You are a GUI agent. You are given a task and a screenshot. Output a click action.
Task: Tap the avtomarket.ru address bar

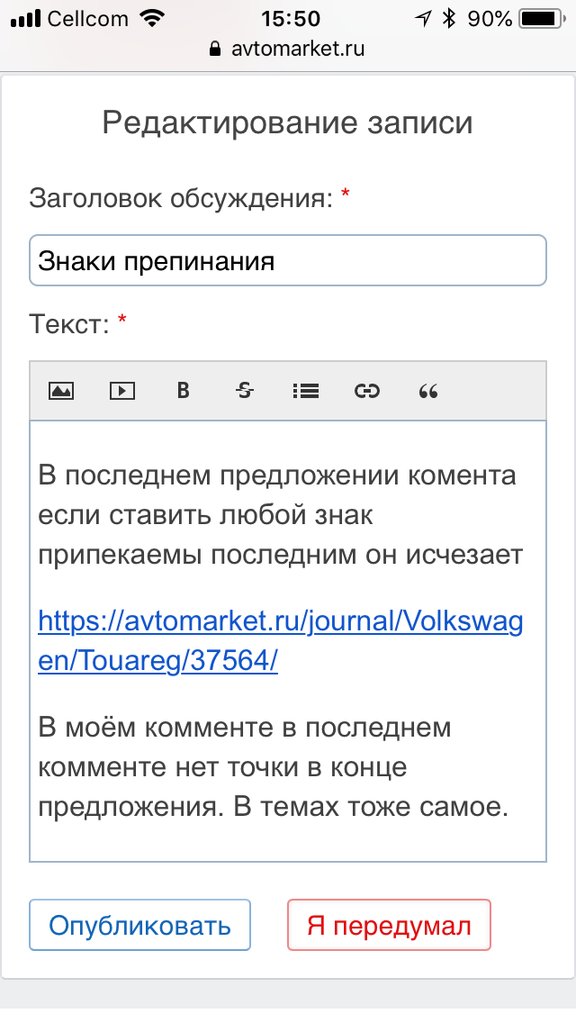point(288,49)
